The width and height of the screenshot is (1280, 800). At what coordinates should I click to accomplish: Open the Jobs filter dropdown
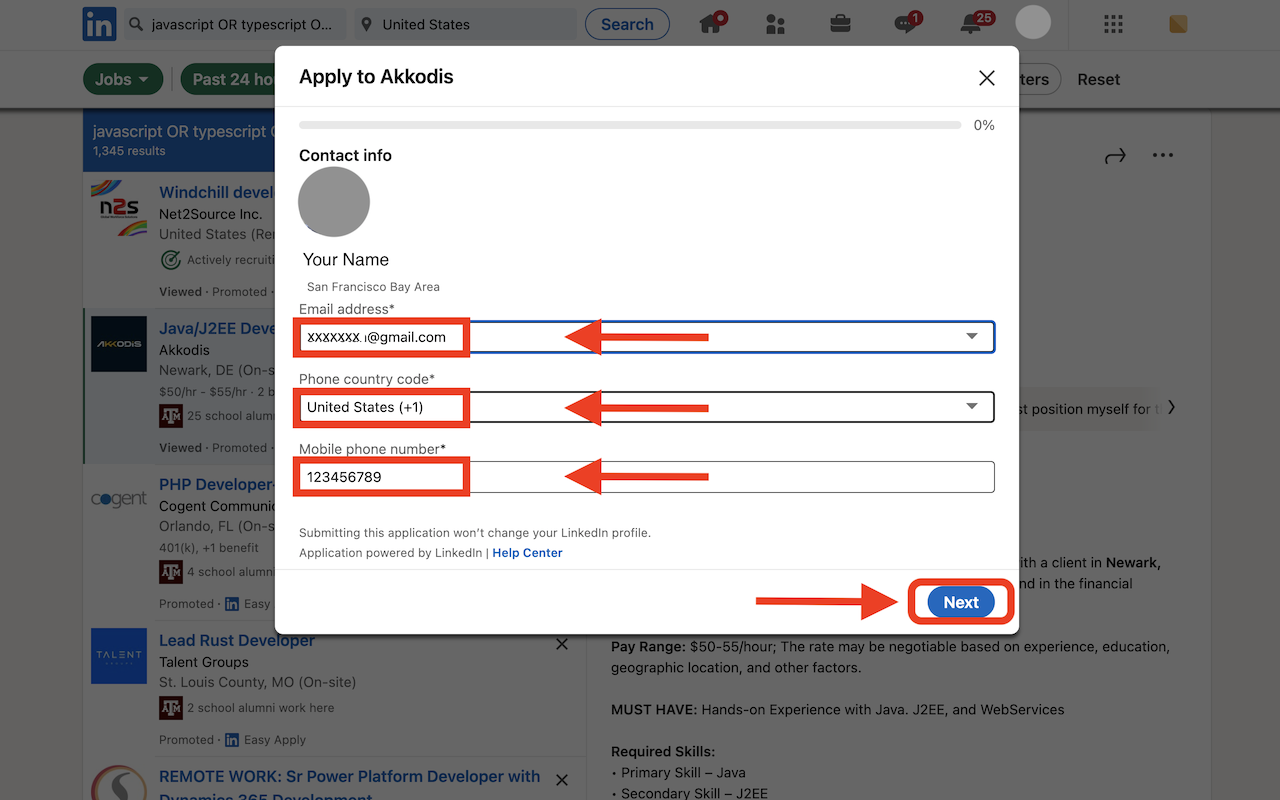point(122,78)
